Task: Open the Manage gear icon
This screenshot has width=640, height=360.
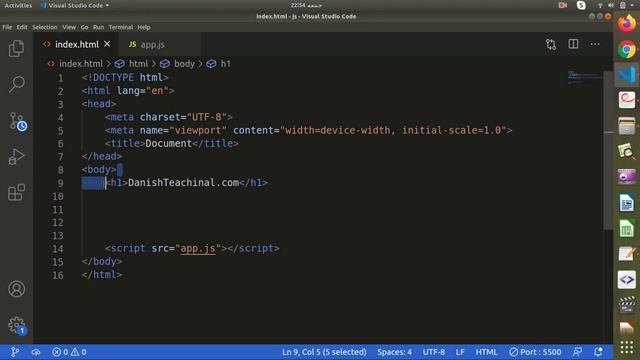Action: (17, 326)
